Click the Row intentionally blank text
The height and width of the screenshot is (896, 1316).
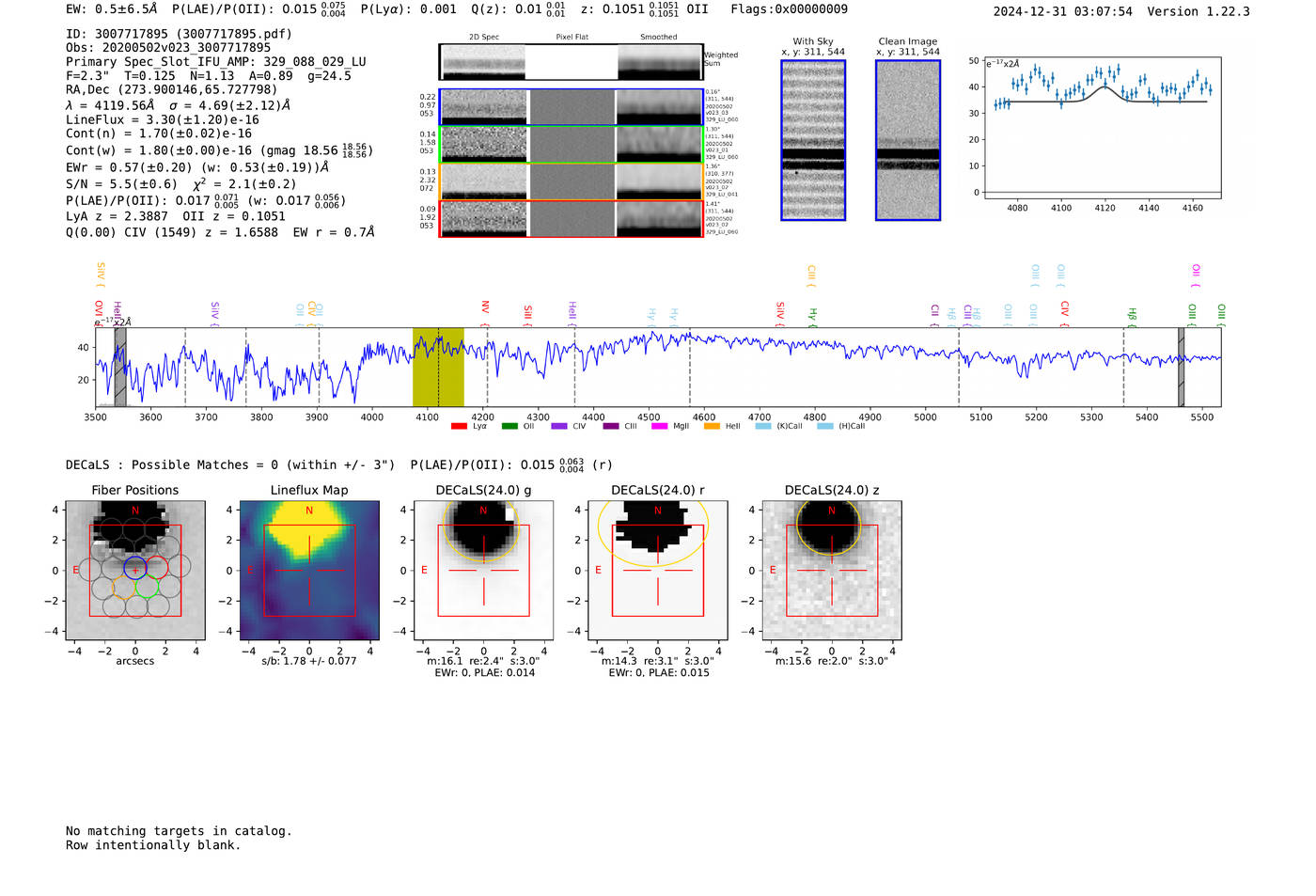click(153, 845)
